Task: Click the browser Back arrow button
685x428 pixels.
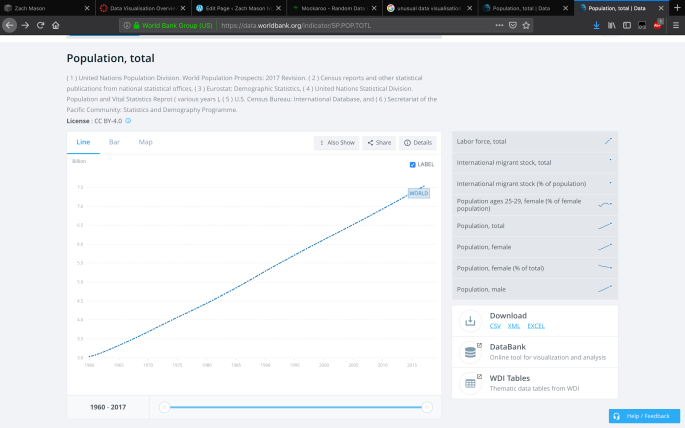Action: point(9,25)
